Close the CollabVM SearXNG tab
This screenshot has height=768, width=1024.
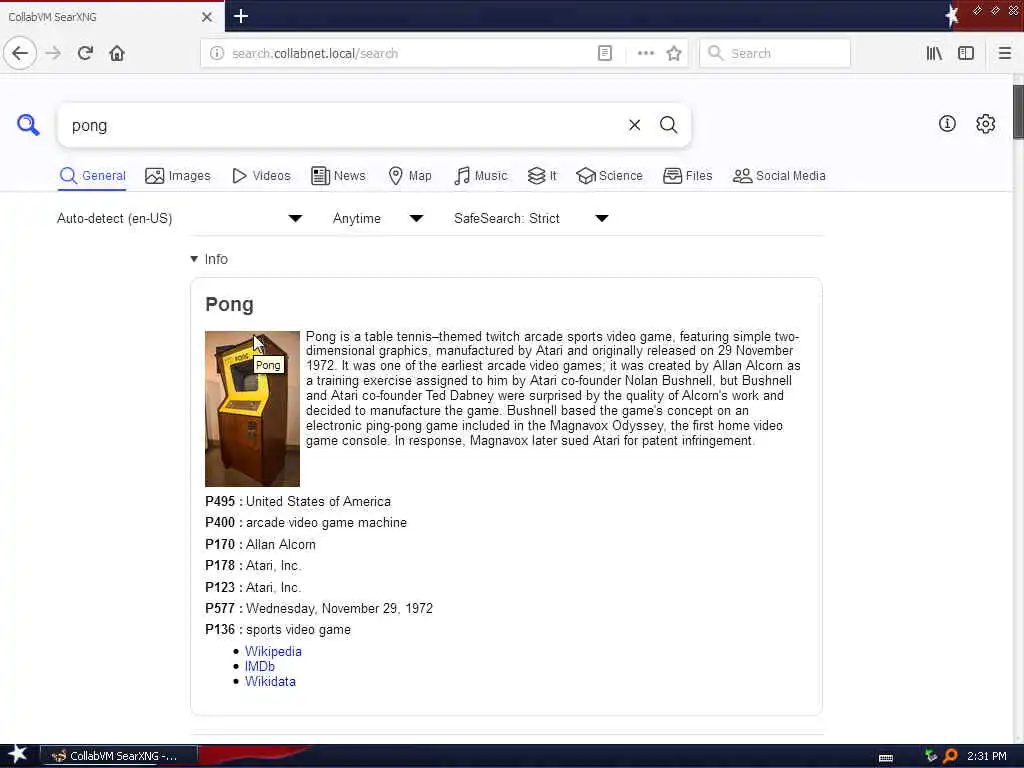(x=206, y=17)
